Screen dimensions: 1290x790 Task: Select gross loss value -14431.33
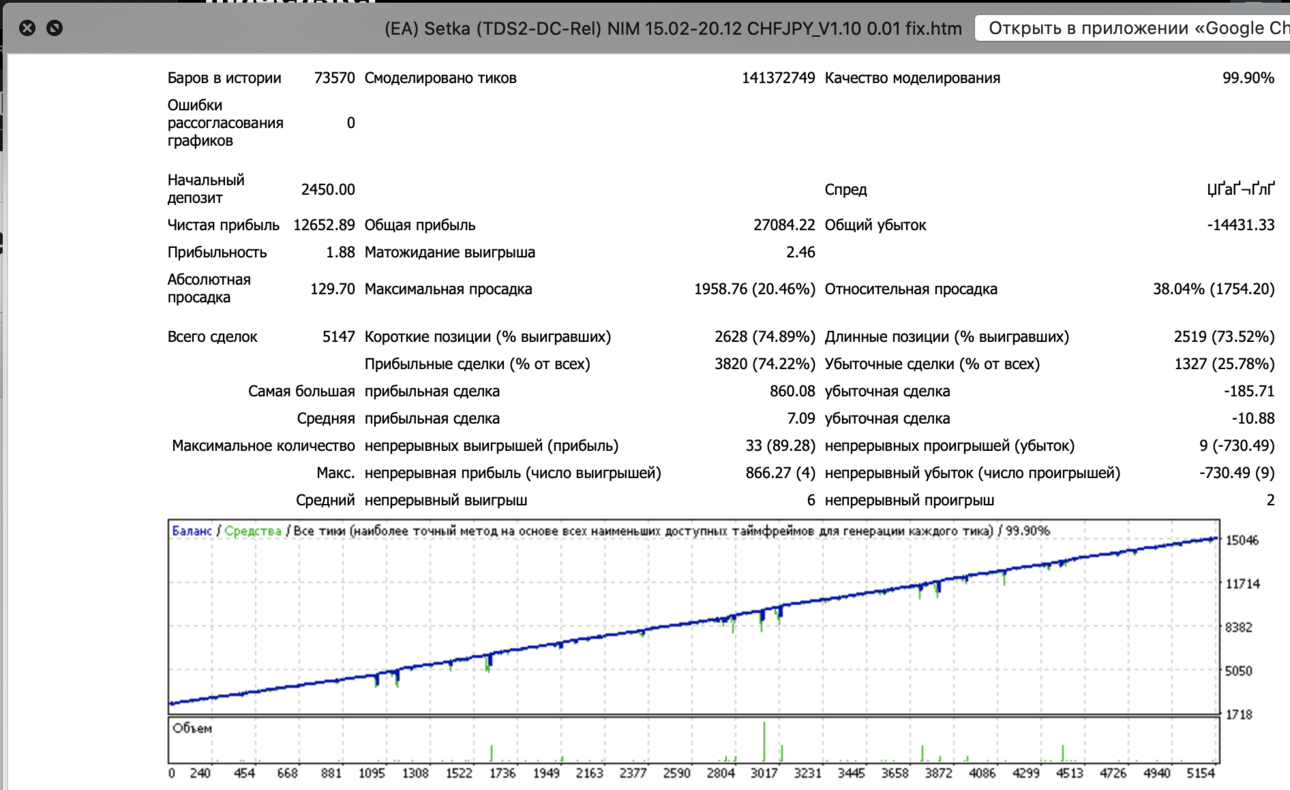1241,225
